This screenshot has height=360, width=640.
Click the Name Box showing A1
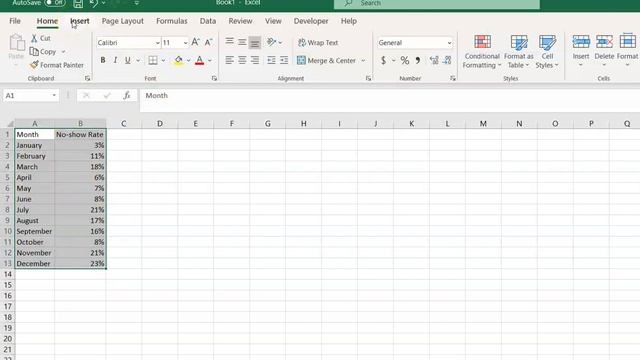(x=31, y=96)
